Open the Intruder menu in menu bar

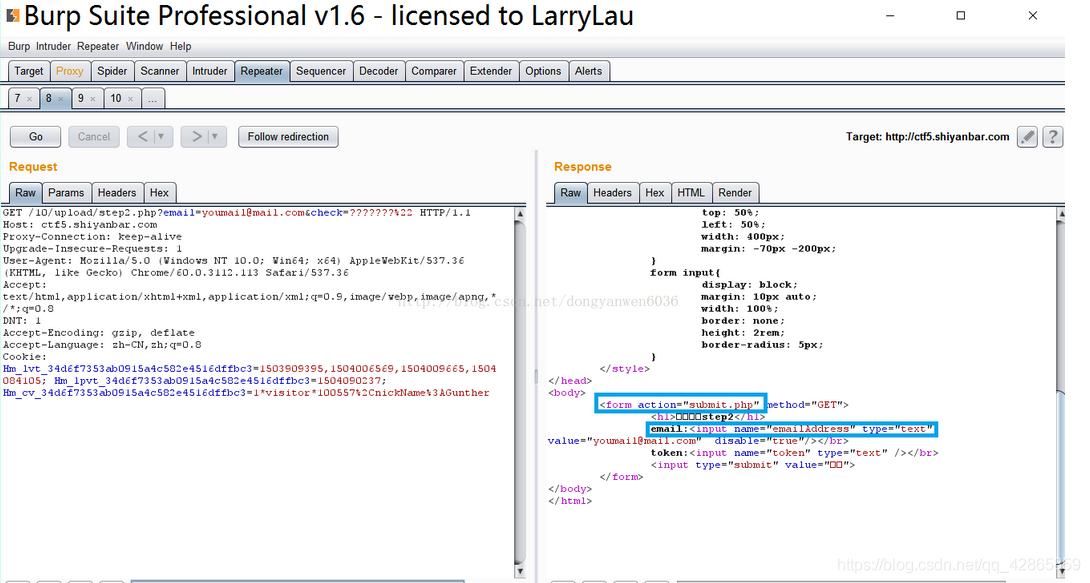point(54,47)
